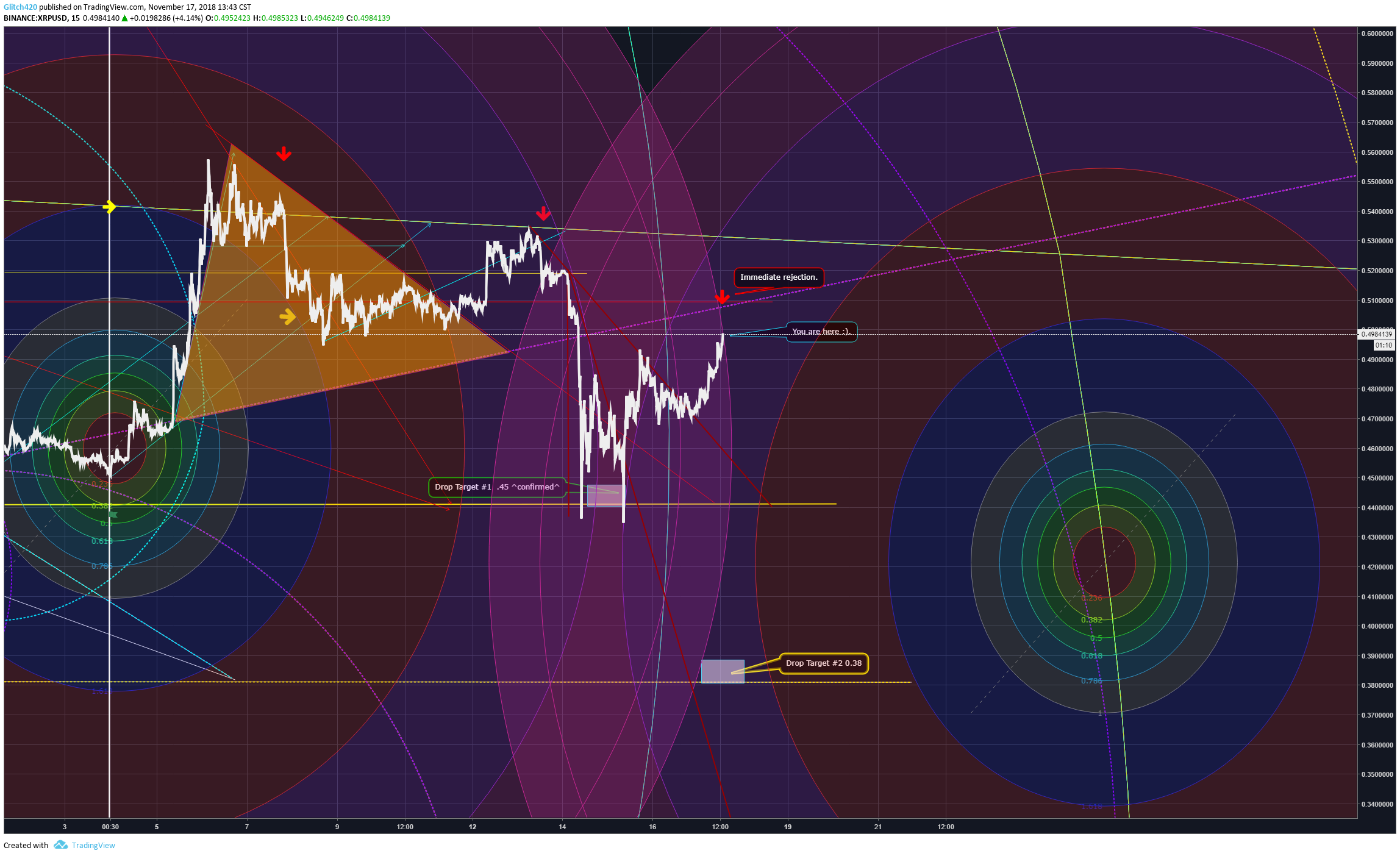Open the TradingView link at bottom

[93, 845]
